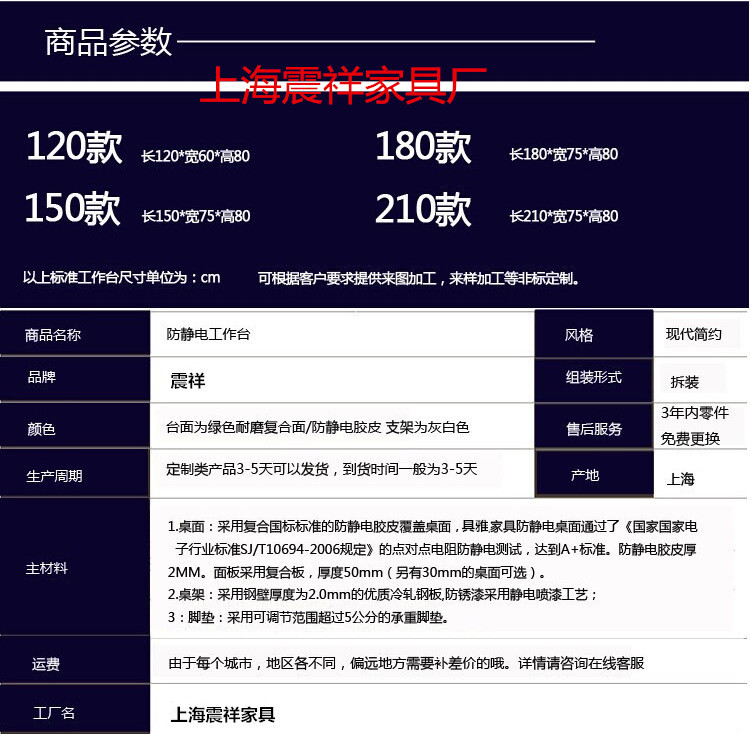Select the 上海 origin value
Image resolution: width=750 pixels, height=734 pixels.
pyautogui.click(x=680, y=479)
